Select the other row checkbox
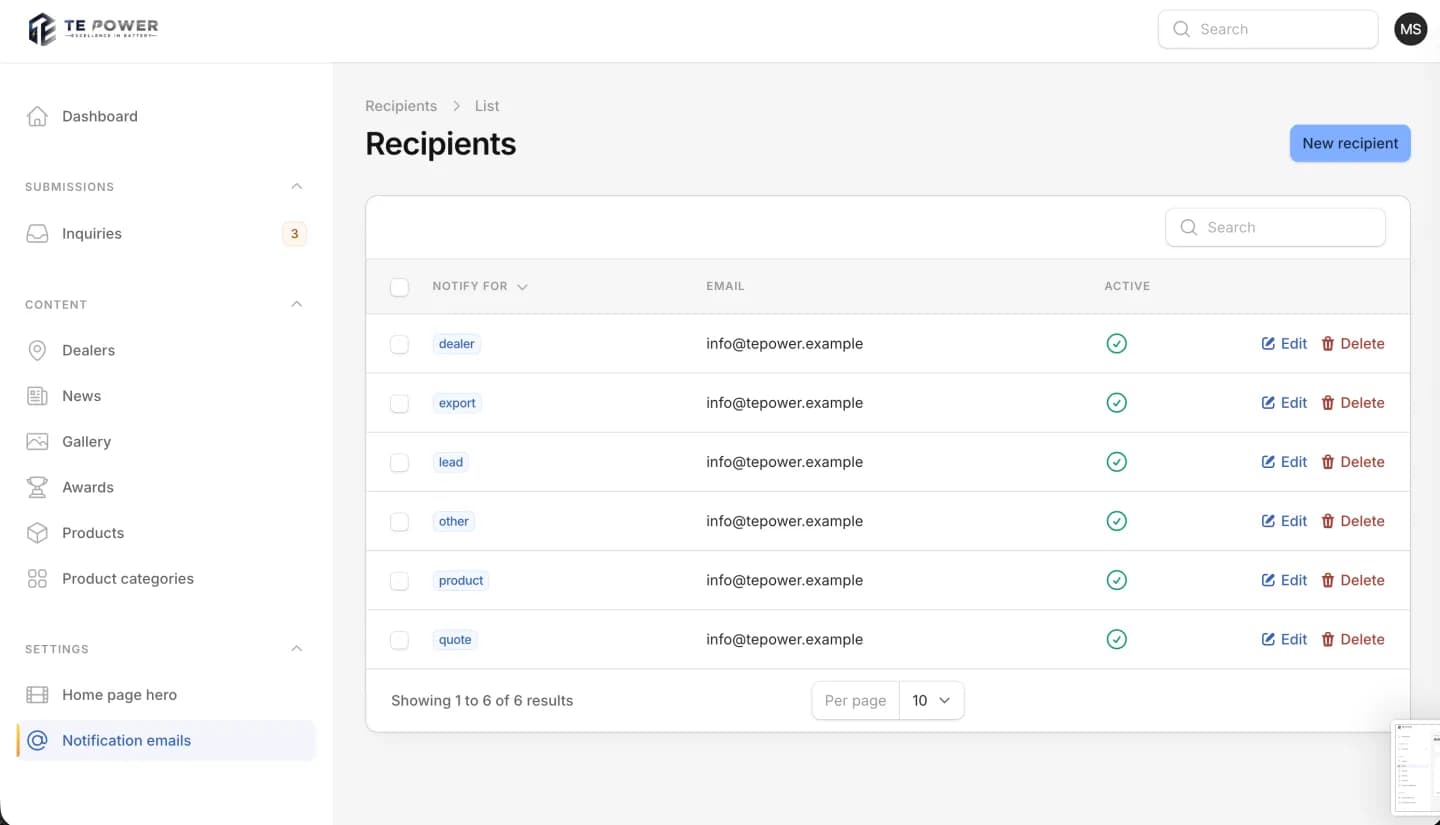Image resolution: width=1440 pixels, height=825 pixels. [399, 521]
